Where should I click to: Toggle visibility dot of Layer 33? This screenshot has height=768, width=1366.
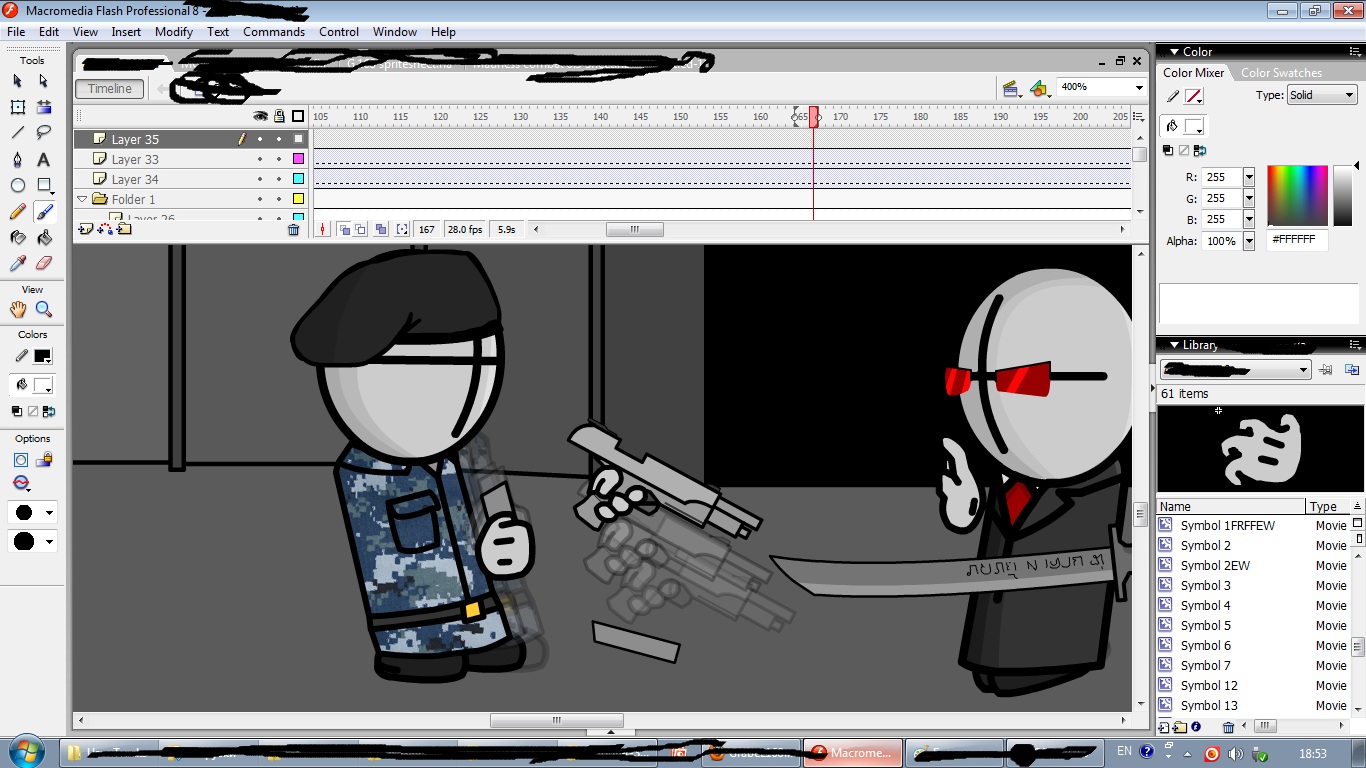point(260,159)
